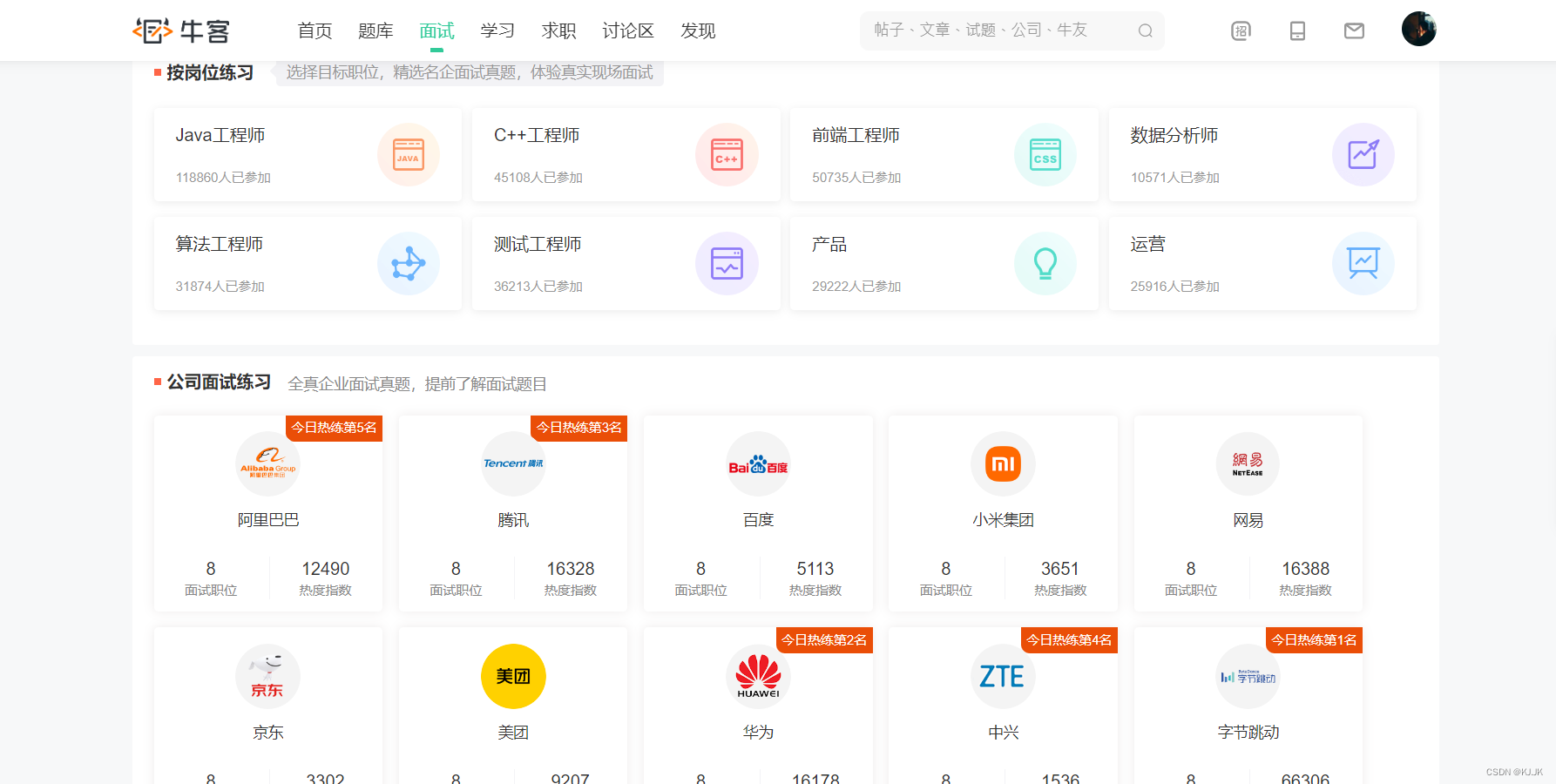Click the HUAWEI logo
Viewport: 1556px width, 784px height.
[x=758, y=676]
